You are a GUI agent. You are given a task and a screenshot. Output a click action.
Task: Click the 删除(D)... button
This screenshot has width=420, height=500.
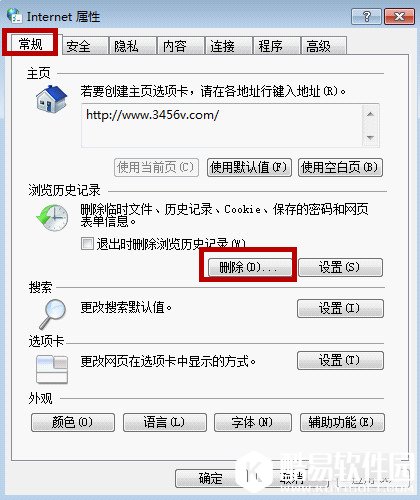click(x=249, y=267)
